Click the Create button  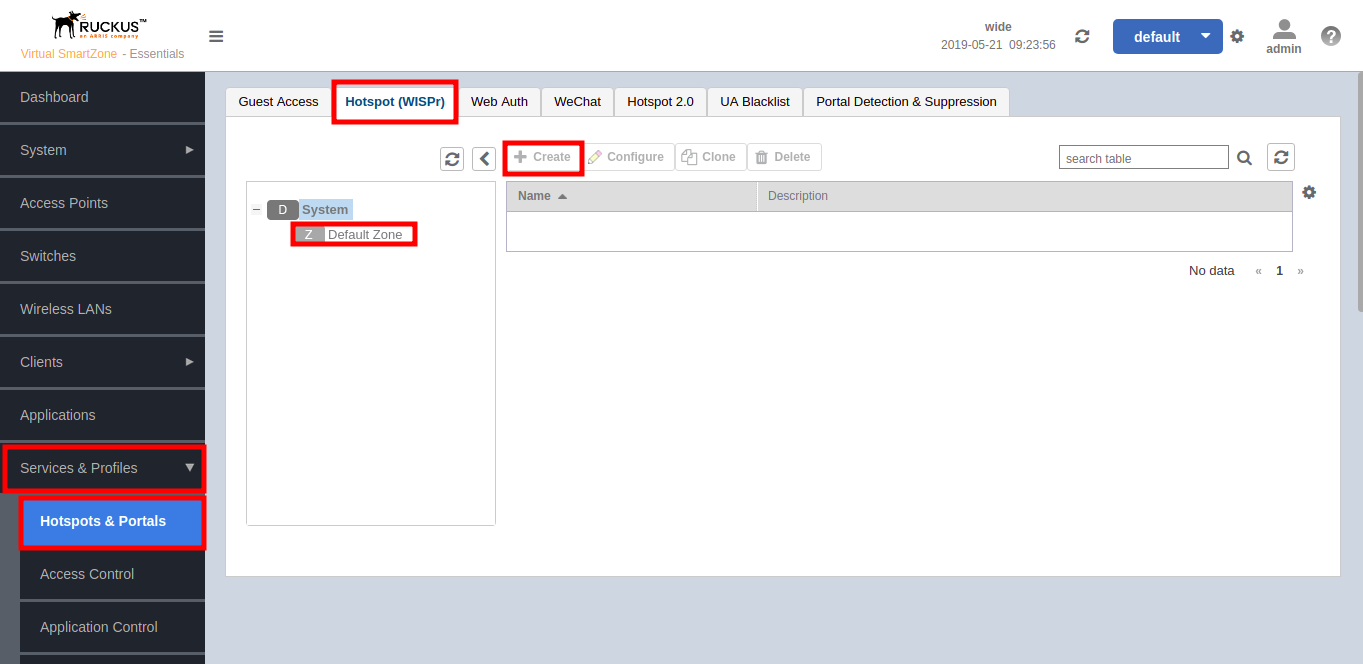point(543,157)
